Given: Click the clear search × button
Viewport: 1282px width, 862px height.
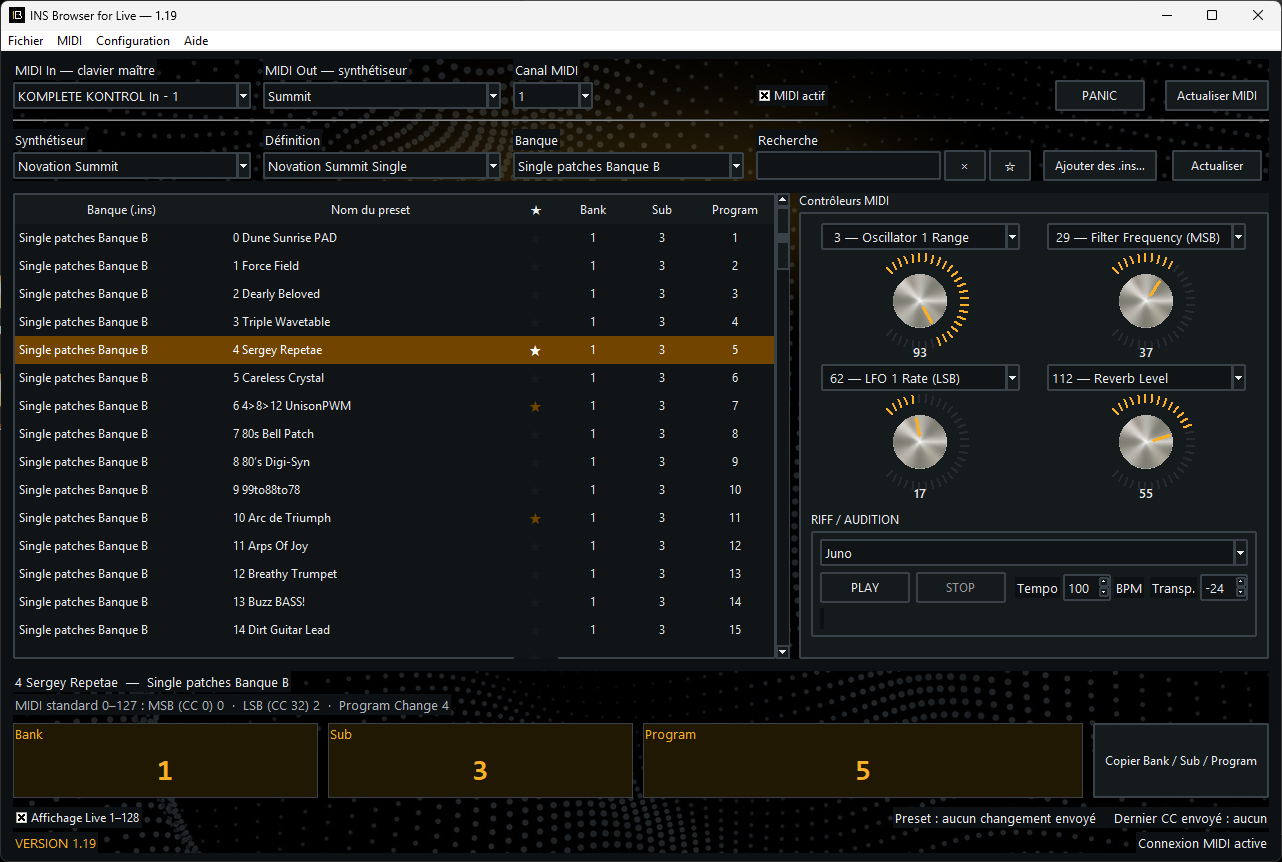Looking at the screenshot, I should tap(964, 166).
